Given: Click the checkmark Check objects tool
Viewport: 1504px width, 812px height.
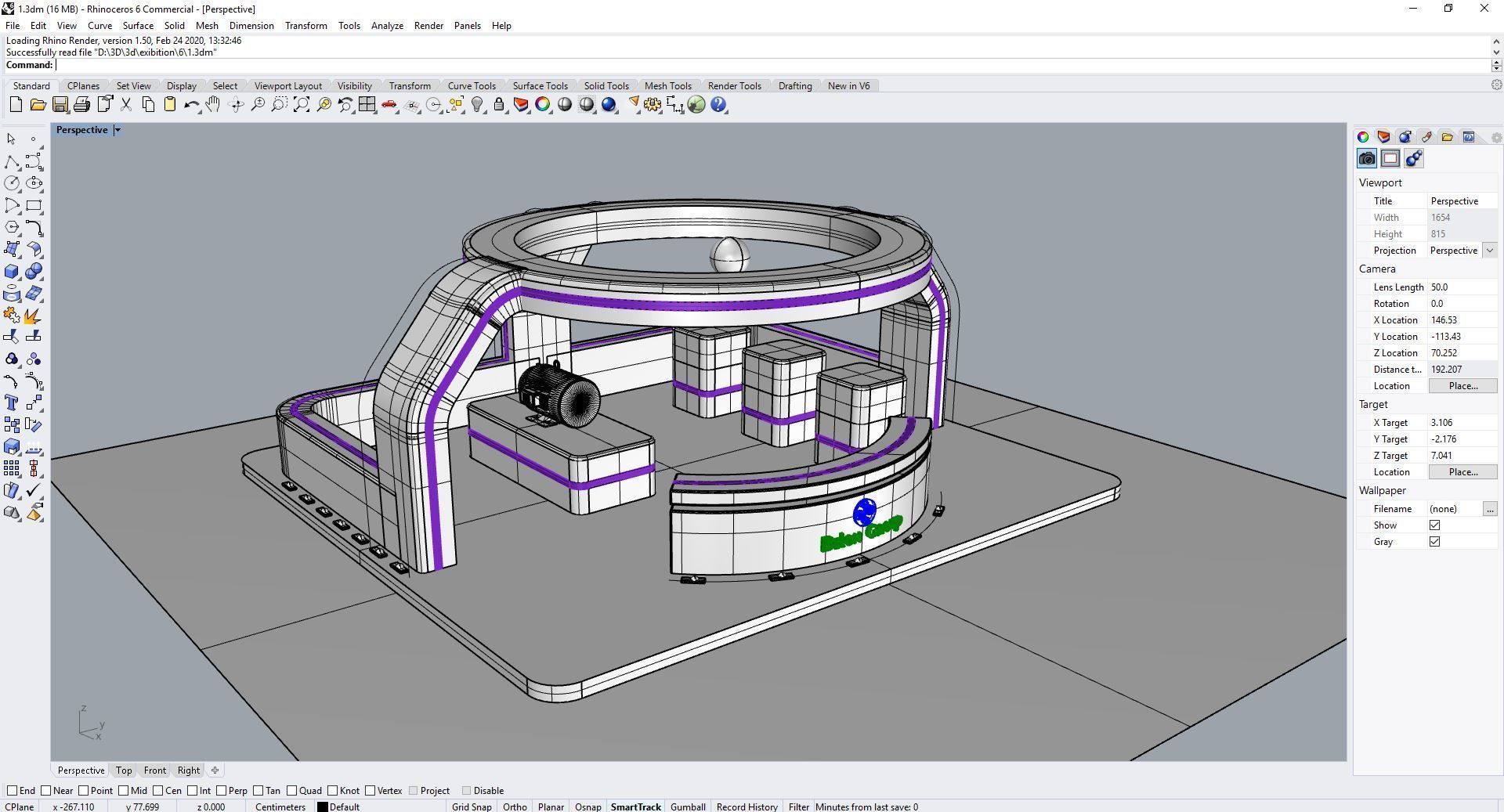Looking at the screenshot, I should [x=34, y=491].
